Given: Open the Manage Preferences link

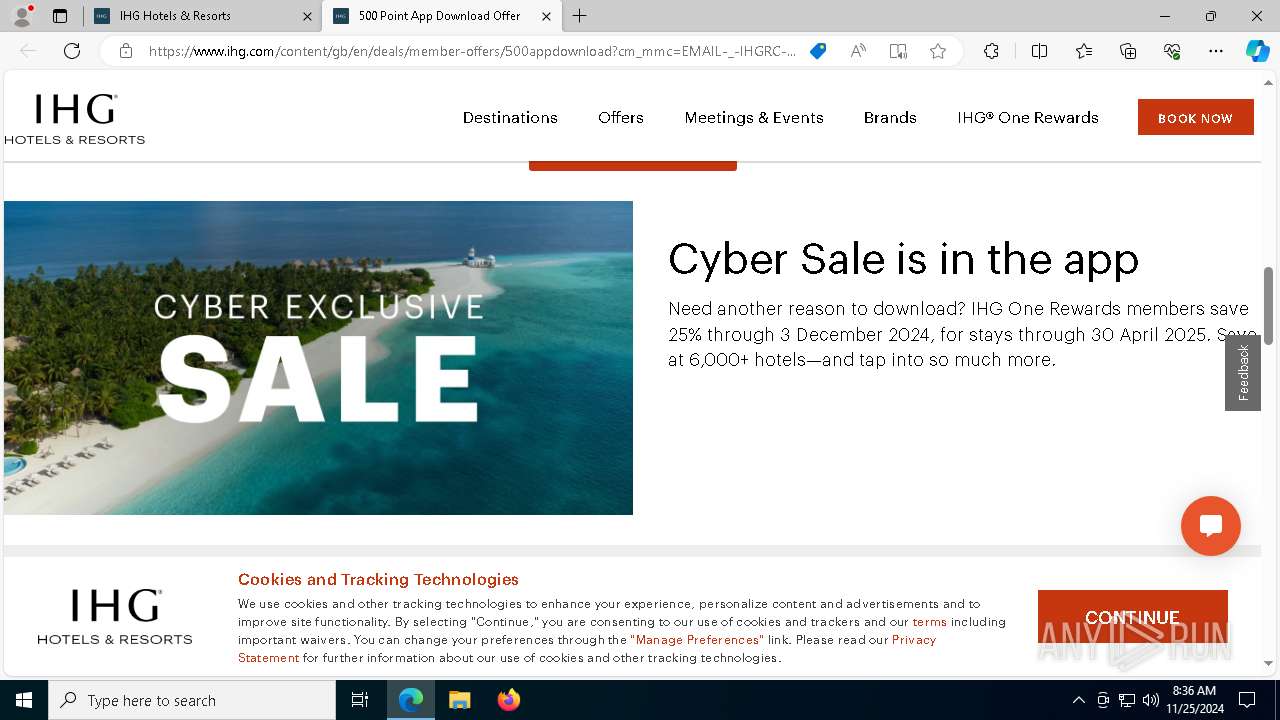Looking at the screenshot, I should pyautogui.click(x=697, y=640).
